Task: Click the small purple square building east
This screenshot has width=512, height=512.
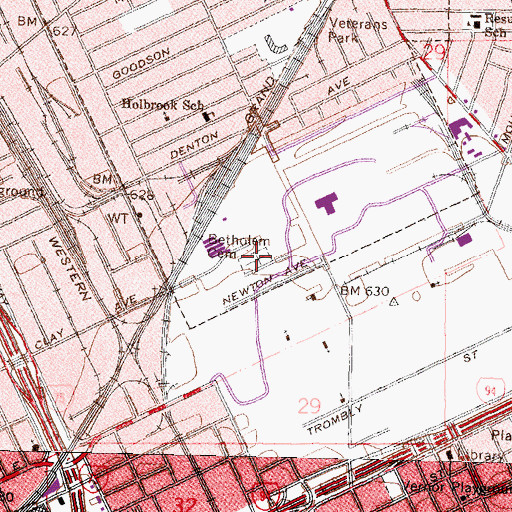Action: tap(465, 240)
